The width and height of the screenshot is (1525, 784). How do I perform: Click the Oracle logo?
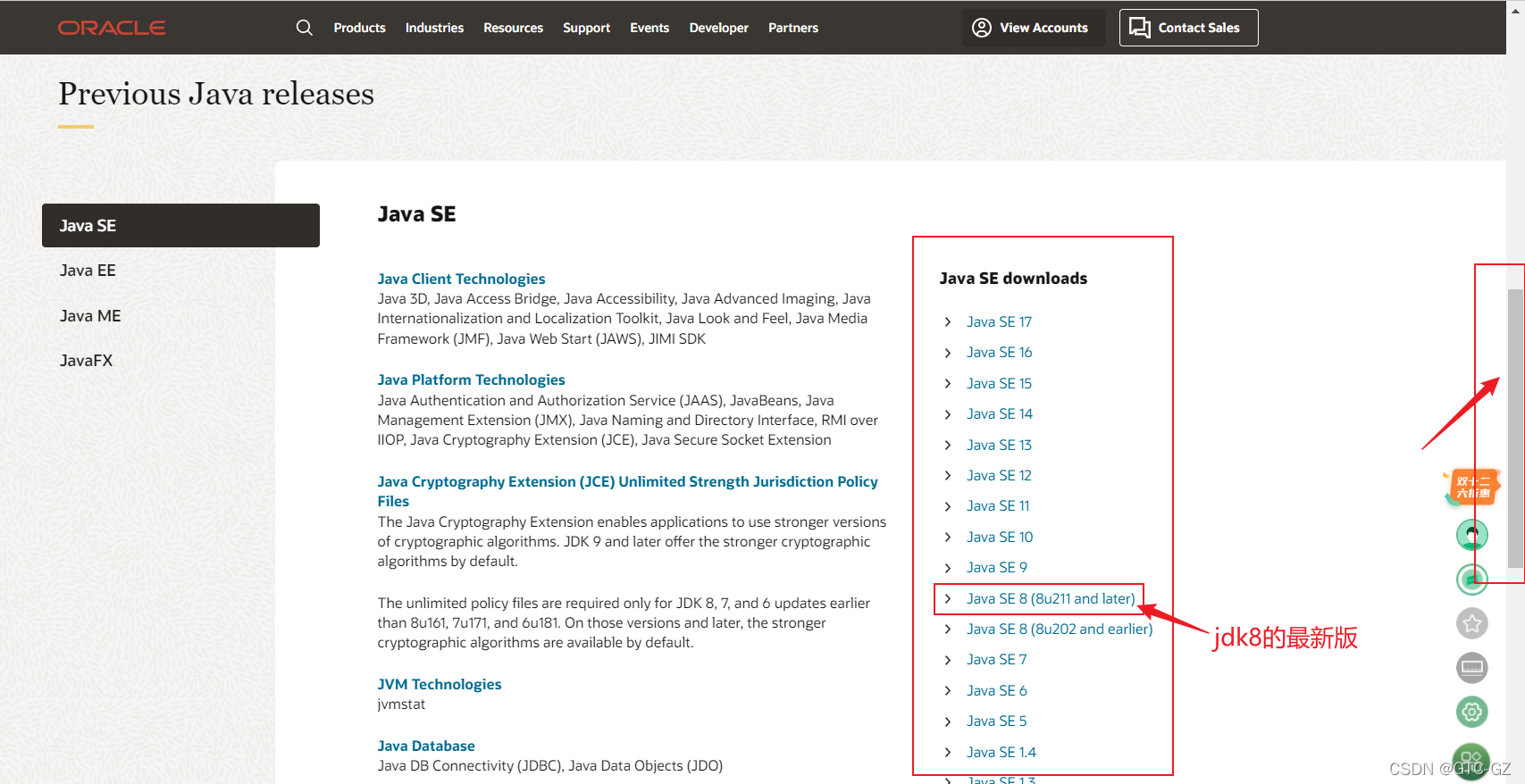click(112, 28)
